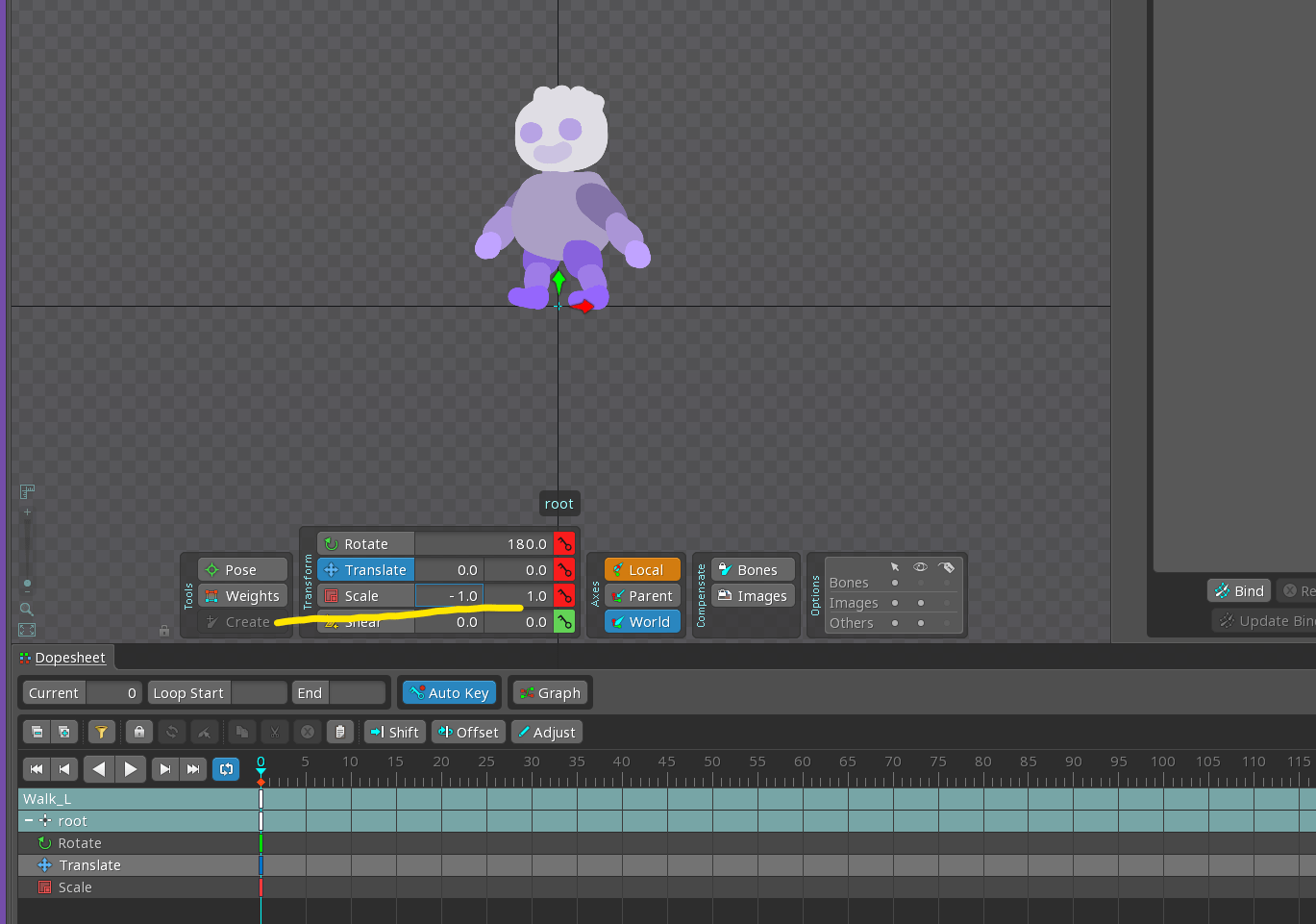Select the Pose tool
Screen dimensions: 1316x924
click(x=243, y=570)
